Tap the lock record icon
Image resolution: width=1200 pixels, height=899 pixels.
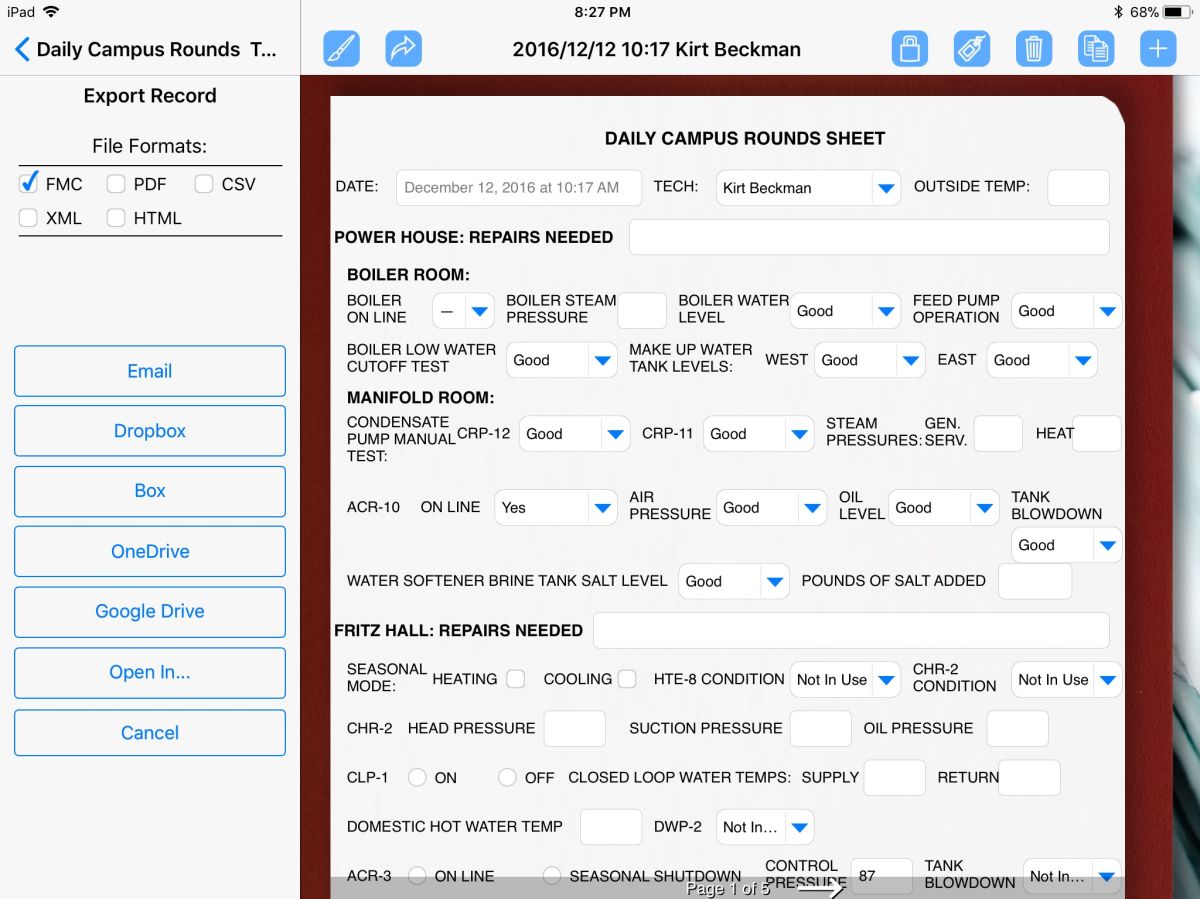[909, 47]
